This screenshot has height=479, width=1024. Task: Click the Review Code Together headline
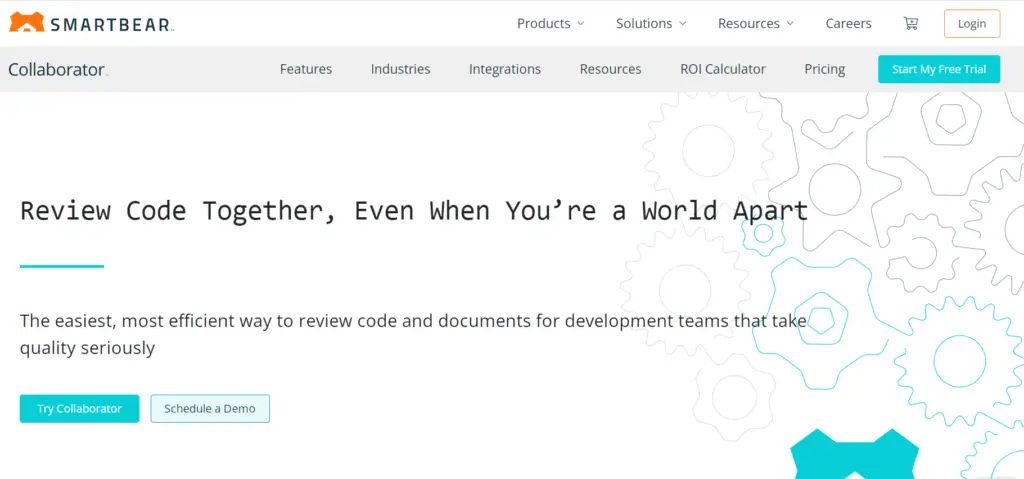click(414, 211)
